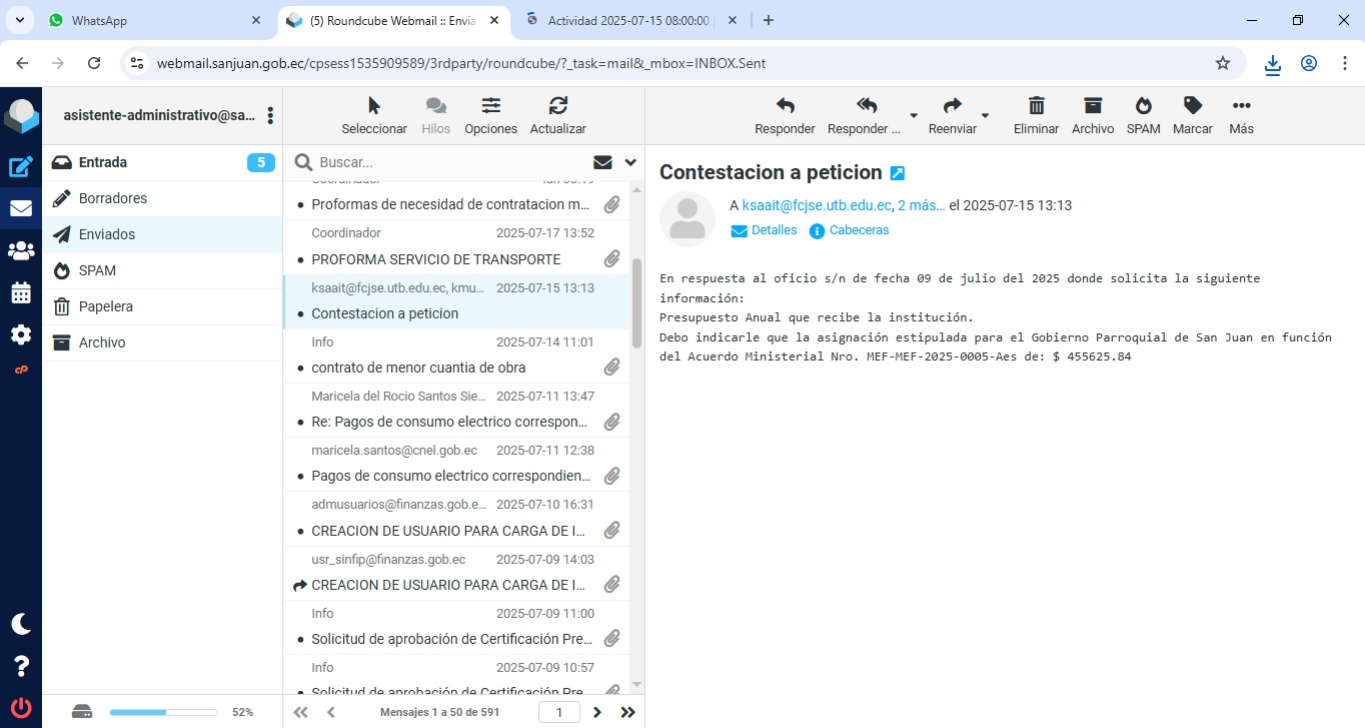Archive message with Archivo icon
Image resolution: width=1365 pixels, height=728 pixels.
[x=1092, y=106]
